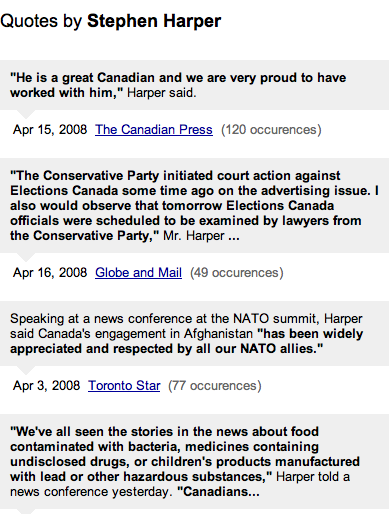Click the Apr 15, 2008 date

click(50, 130)
